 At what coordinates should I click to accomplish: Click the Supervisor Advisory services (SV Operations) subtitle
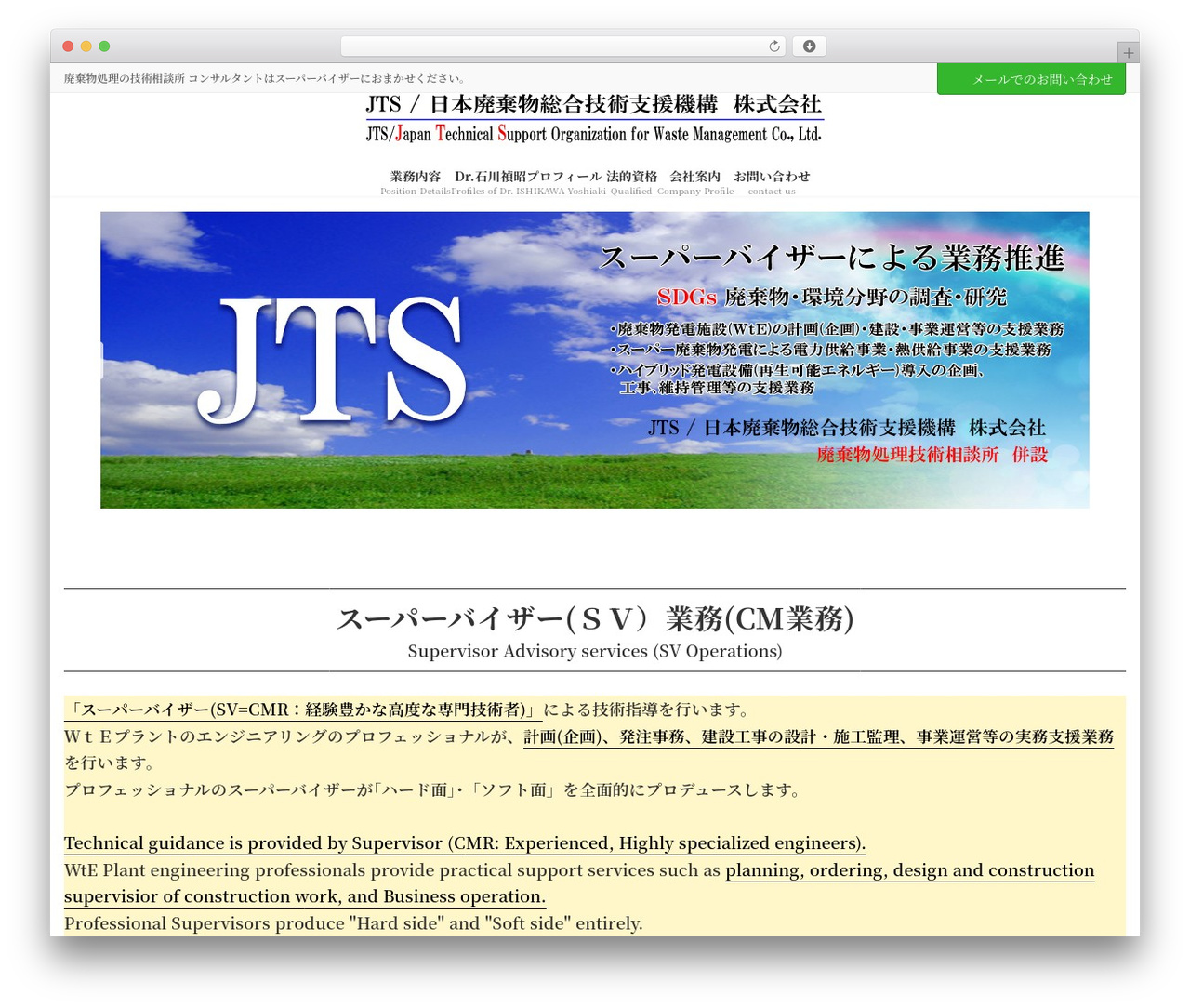[x=595, y=651]
